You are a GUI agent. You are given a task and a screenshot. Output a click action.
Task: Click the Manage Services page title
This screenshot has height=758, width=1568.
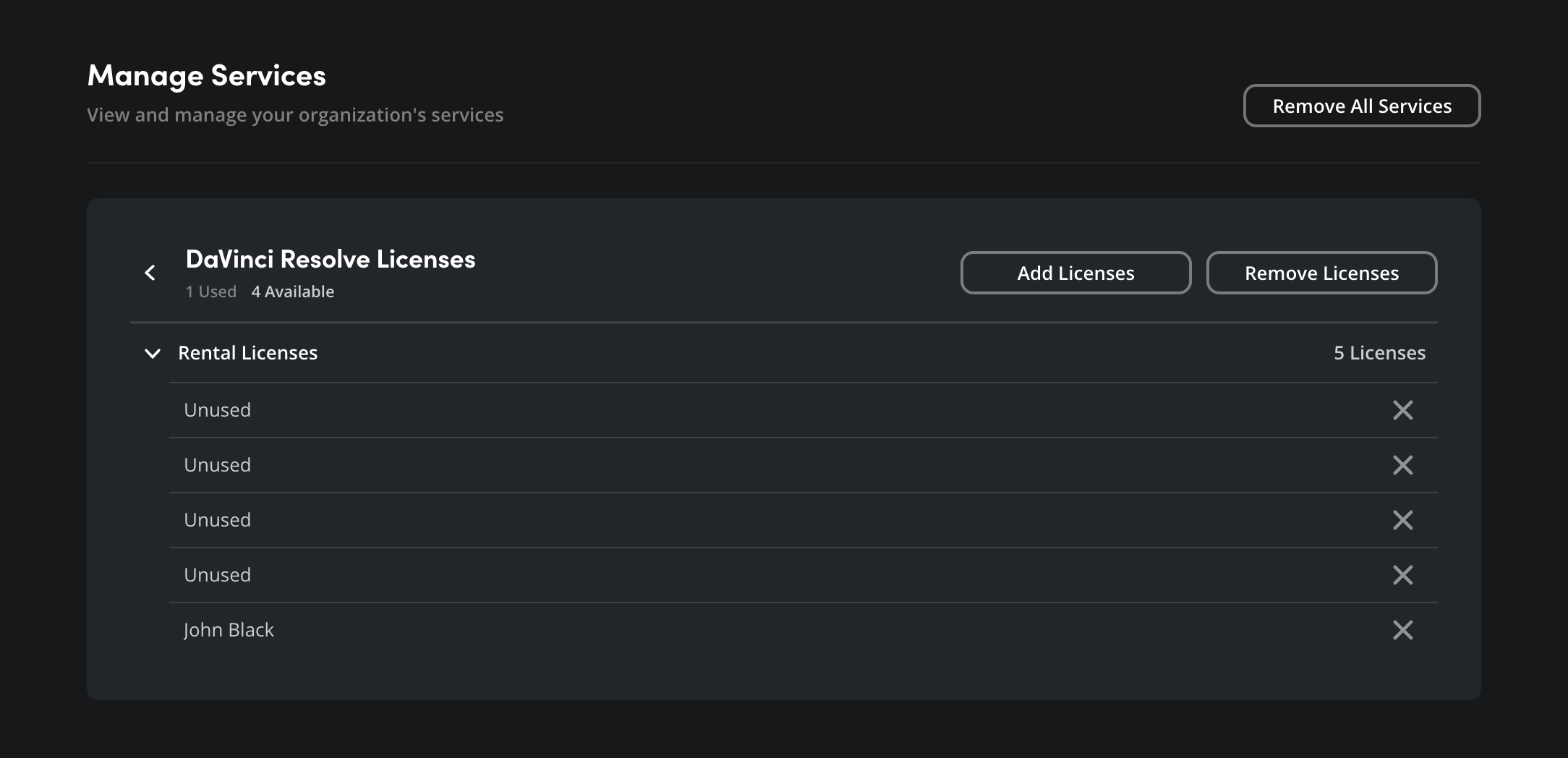point(207,76)
